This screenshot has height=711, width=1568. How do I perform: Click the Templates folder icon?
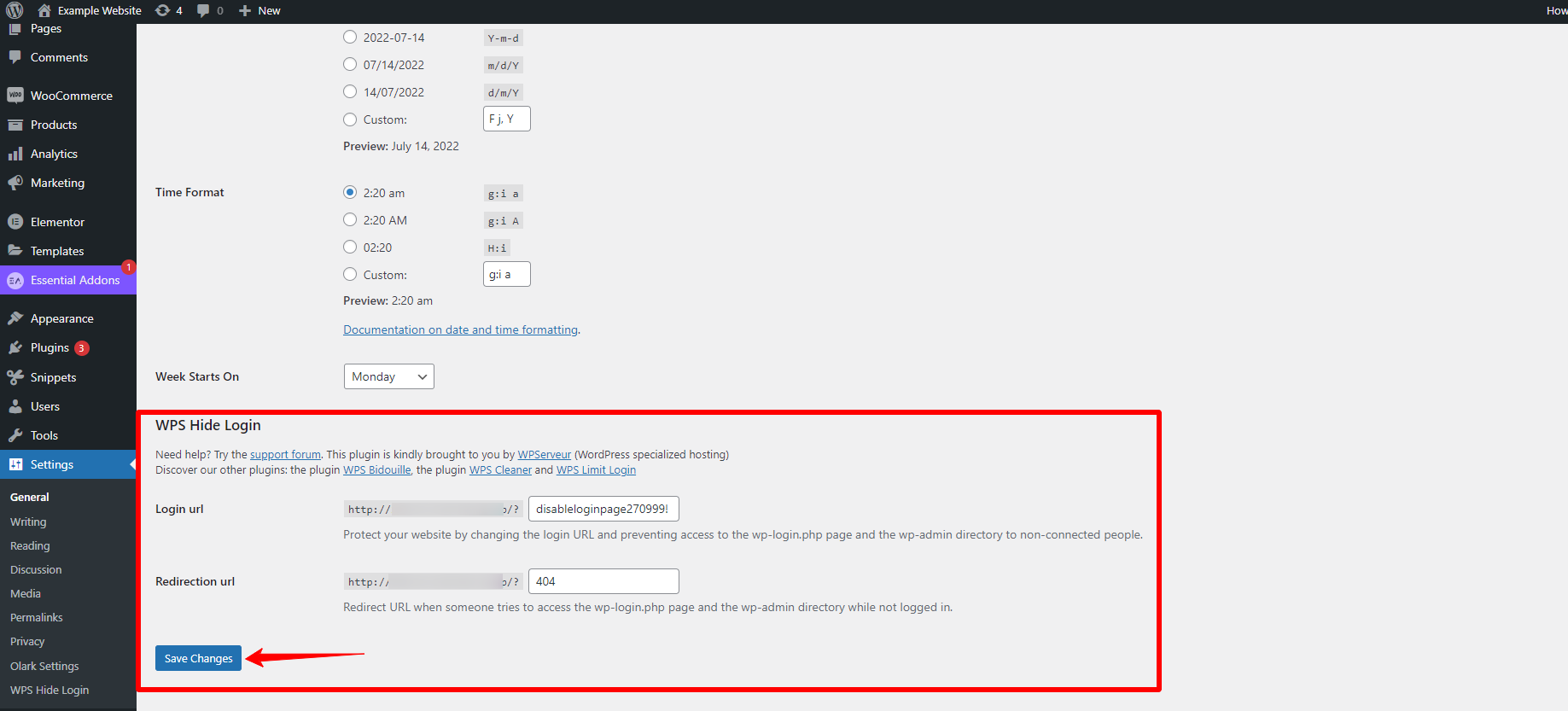(x=15, y=251)
